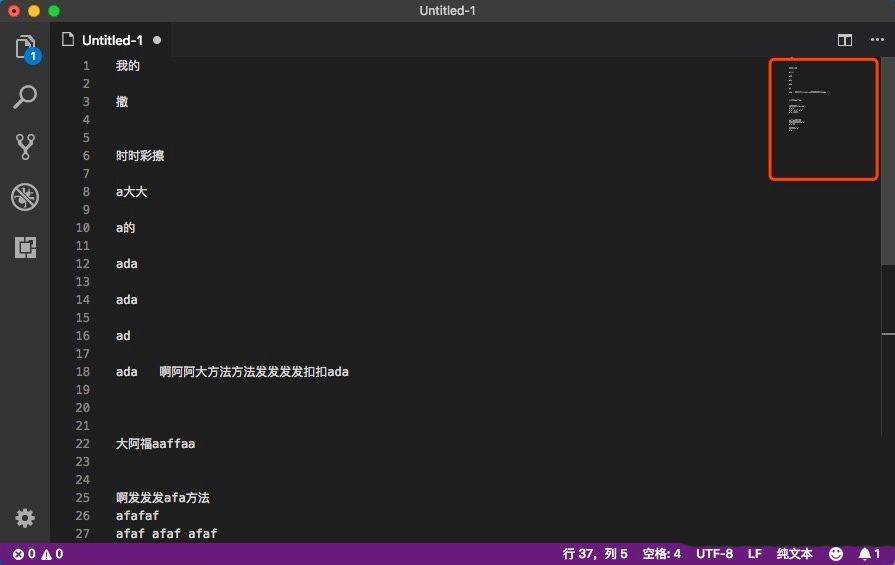The height and width of the screenshot is (565, 895).
Task: Click the errors count in status bar
Action: 24,554
